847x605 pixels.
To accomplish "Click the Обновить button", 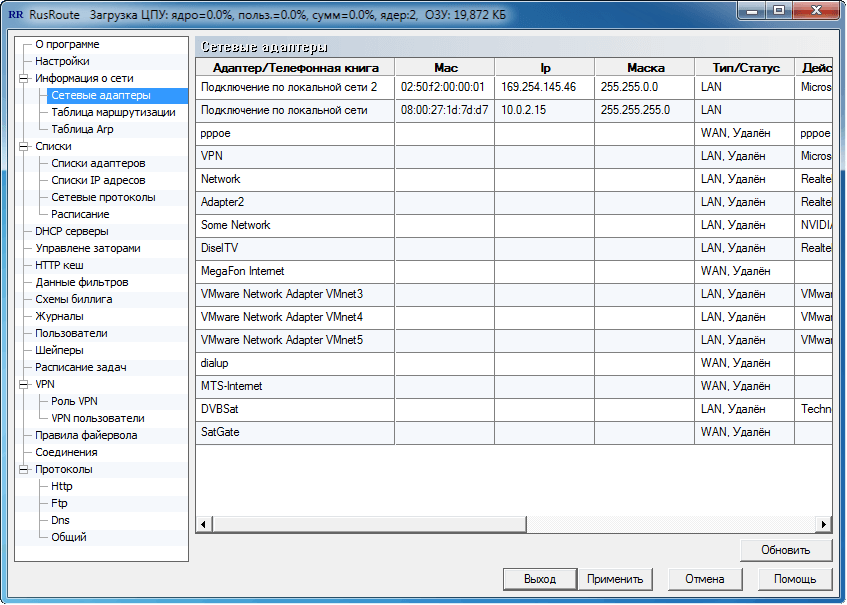I will [x=785, y=550].
